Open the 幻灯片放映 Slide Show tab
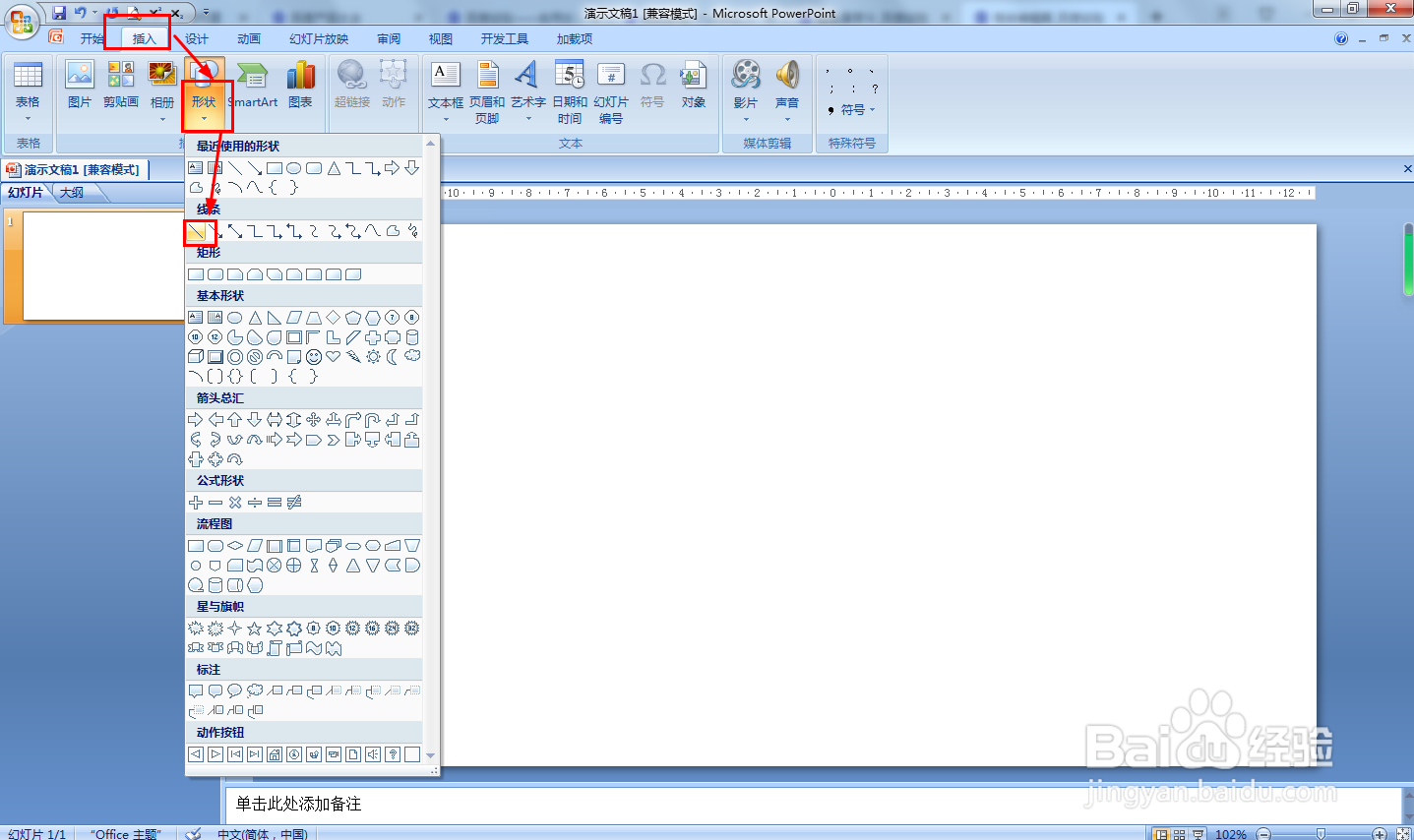The width and height of the screenshot is (1414, 840). point(319,39)
